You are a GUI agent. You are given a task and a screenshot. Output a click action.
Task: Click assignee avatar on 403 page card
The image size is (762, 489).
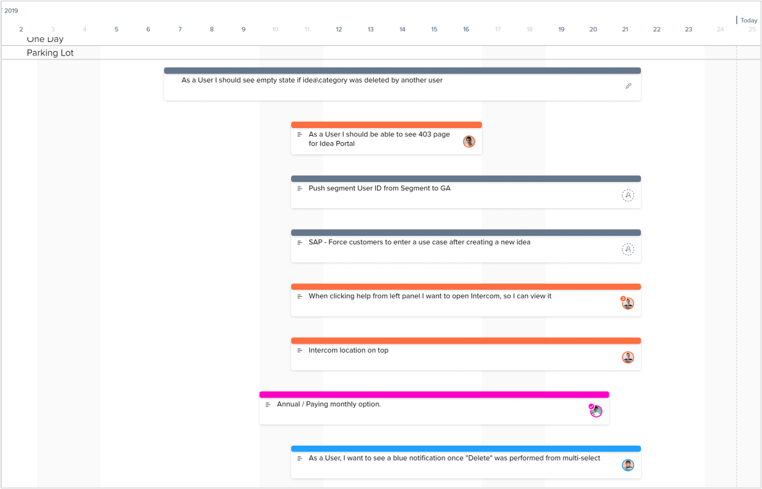469,142
